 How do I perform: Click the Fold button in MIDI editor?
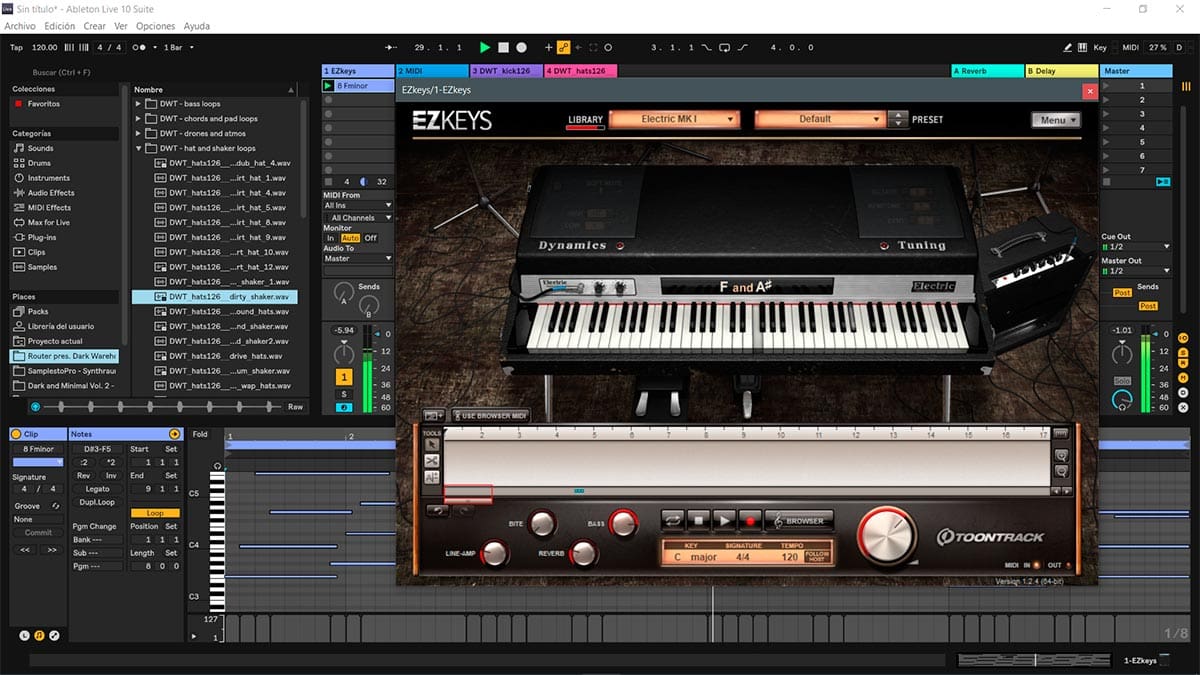(200, 434)
